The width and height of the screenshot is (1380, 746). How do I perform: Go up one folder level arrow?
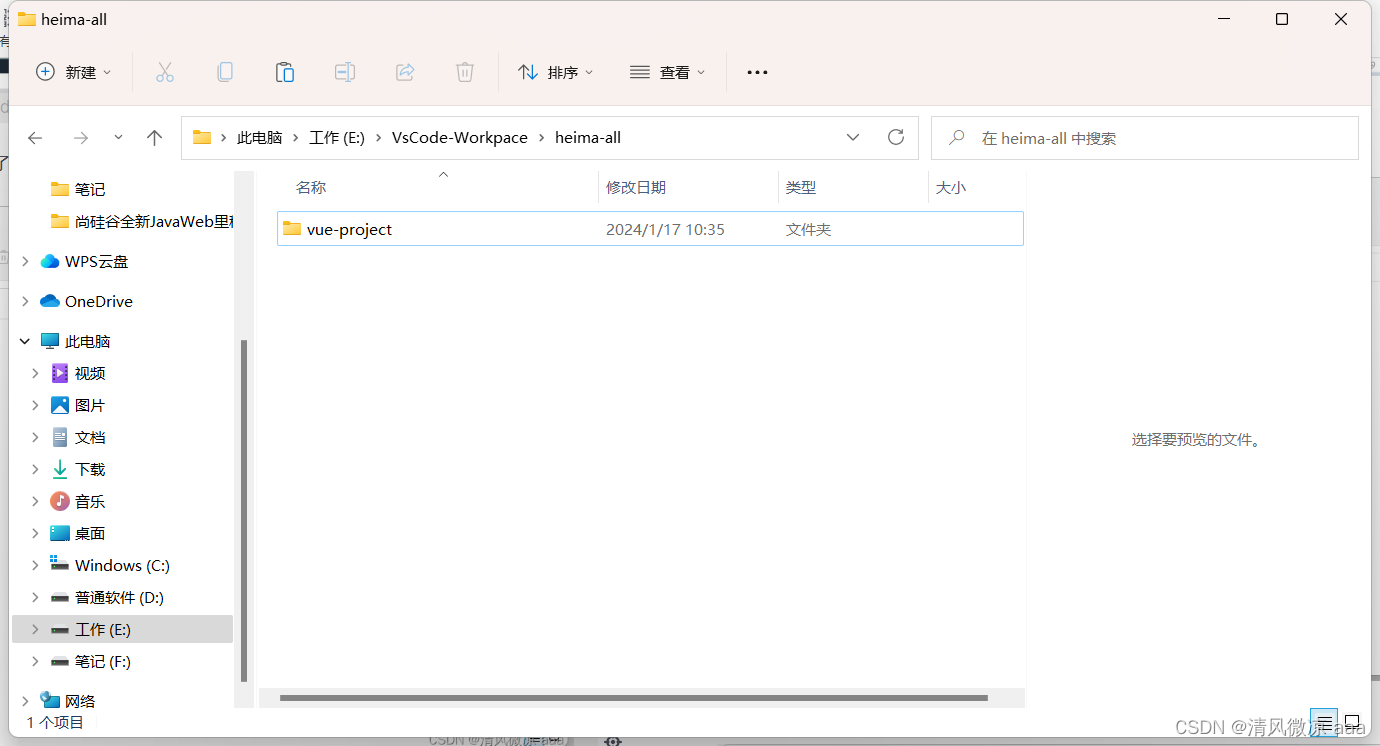[154, 138]
